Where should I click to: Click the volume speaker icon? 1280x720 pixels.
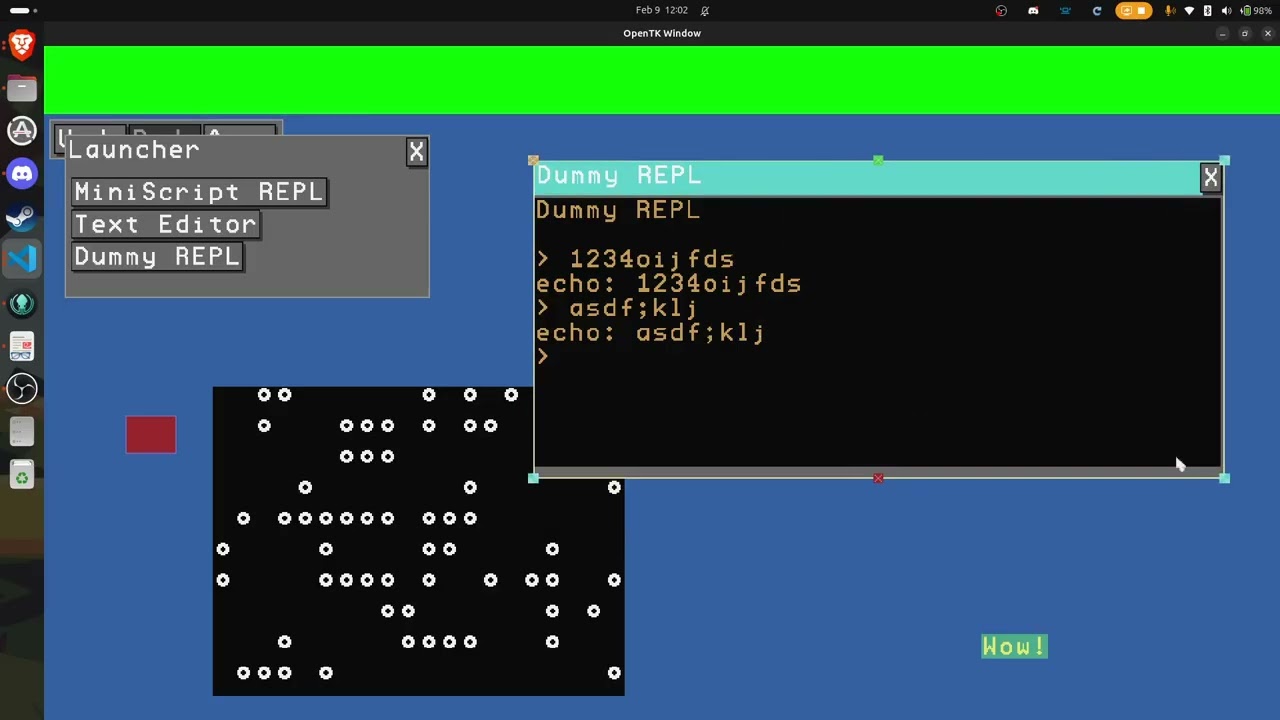point(1226,10)
